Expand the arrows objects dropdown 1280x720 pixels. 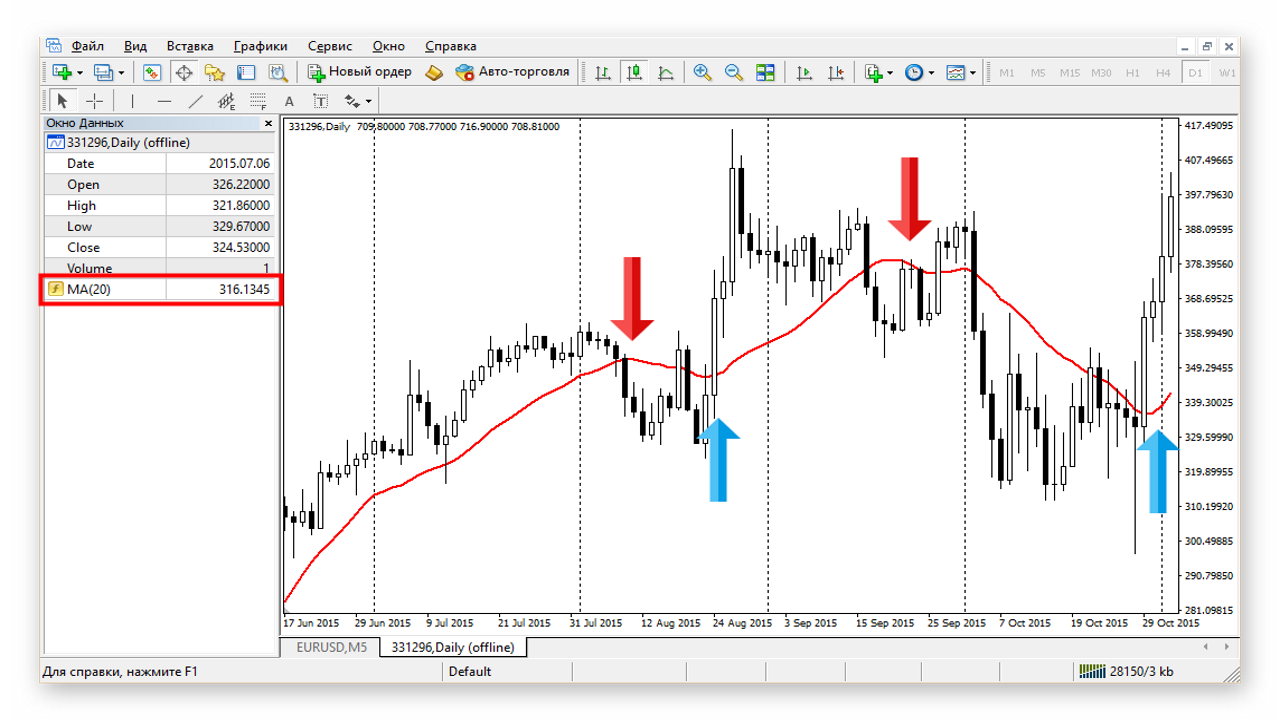pos(369,102)
